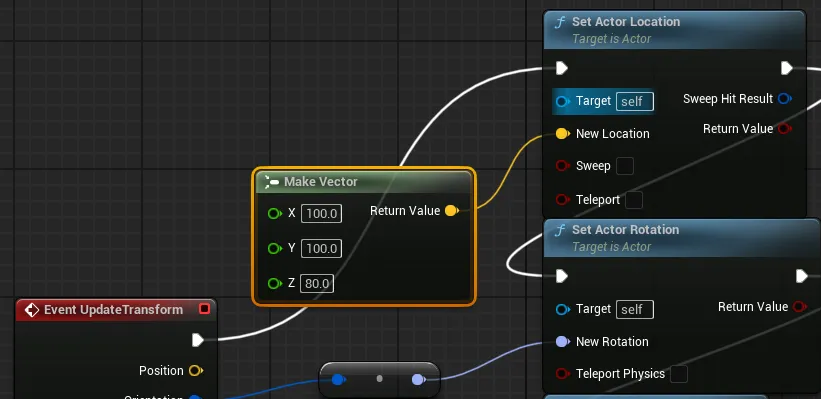
Task: Click the Z value field showing 80.0
Action: (317, 283)
